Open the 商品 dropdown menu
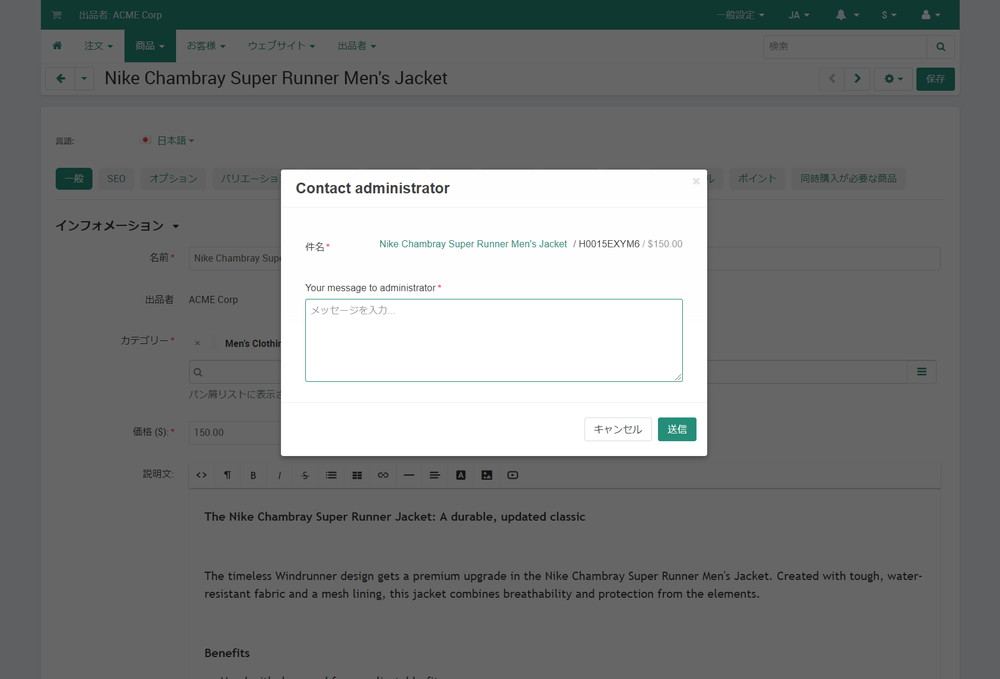 (150, 46)
